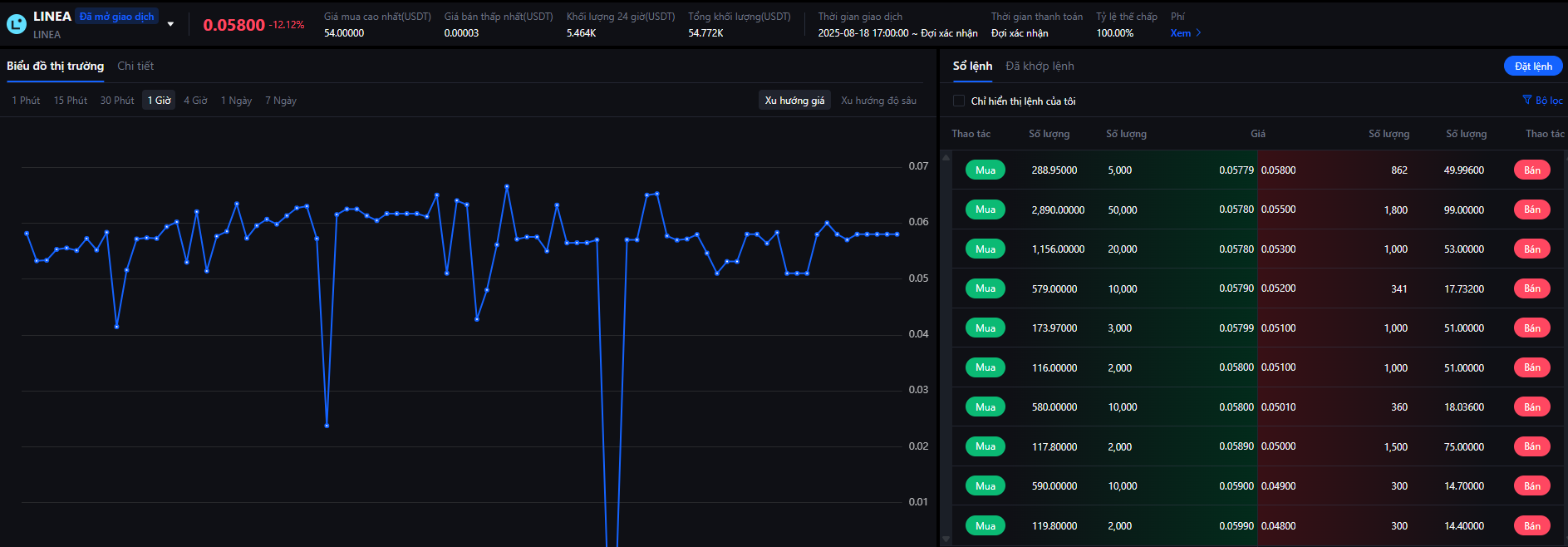Open the LINEA market selector dropdown arrow
This screenshot has height=547, width=1568.
click(170, 24)
